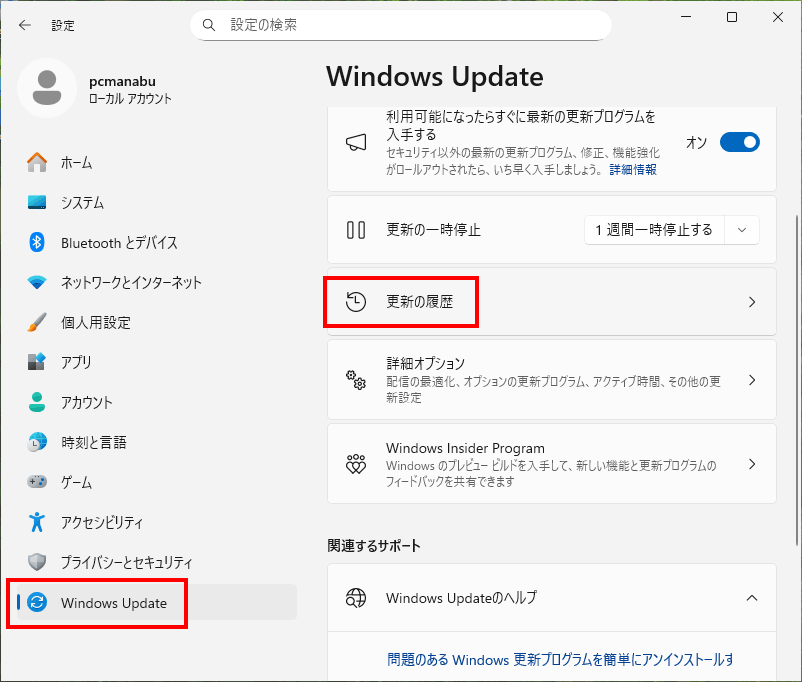Click the update history clock icon

pyautogui.click(x=356, y=302)
